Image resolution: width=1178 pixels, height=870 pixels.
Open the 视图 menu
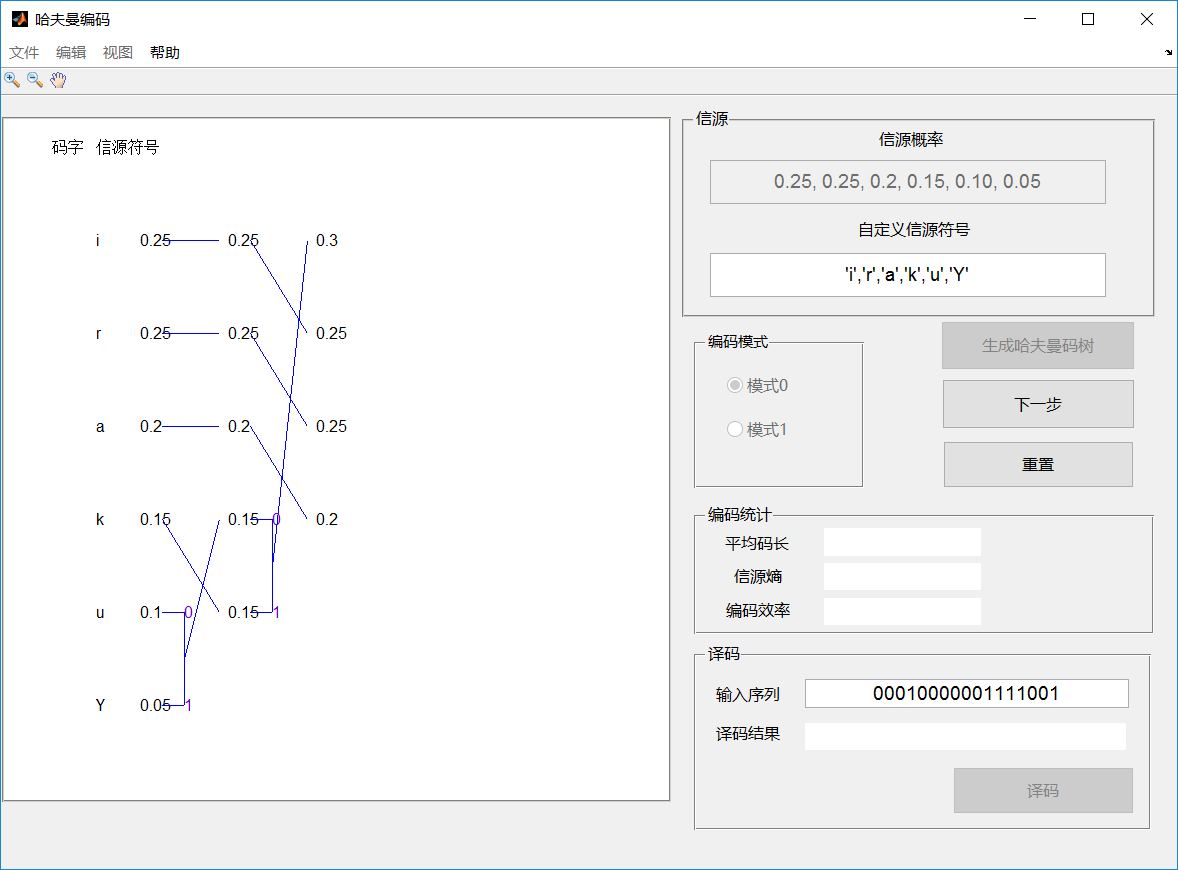(118, 52)
